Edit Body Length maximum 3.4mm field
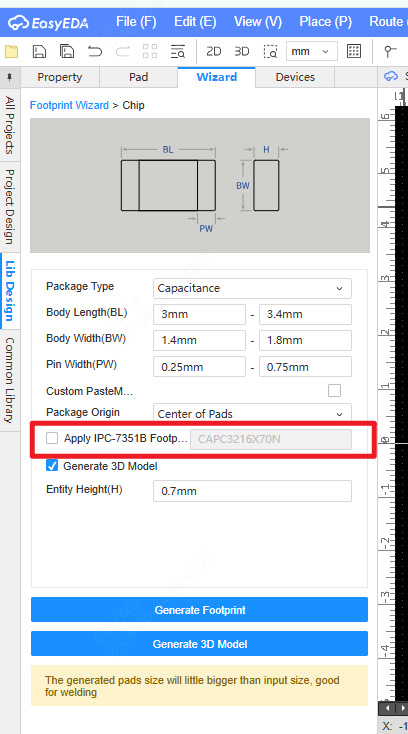Screen dimensions: 408x734 [305, 315]
